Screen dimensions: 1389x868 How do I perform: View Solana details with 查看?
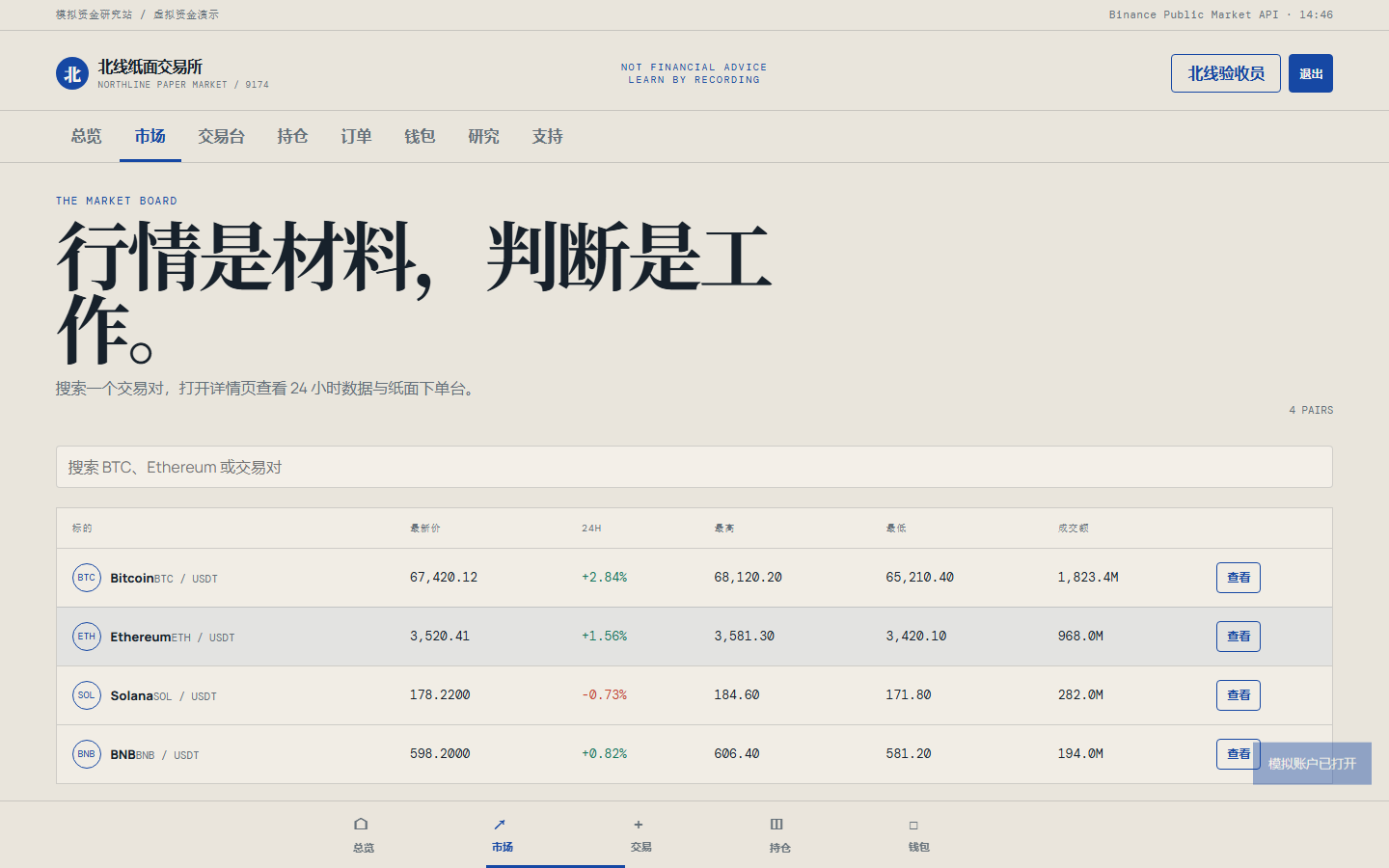[x=1239, y=695]
